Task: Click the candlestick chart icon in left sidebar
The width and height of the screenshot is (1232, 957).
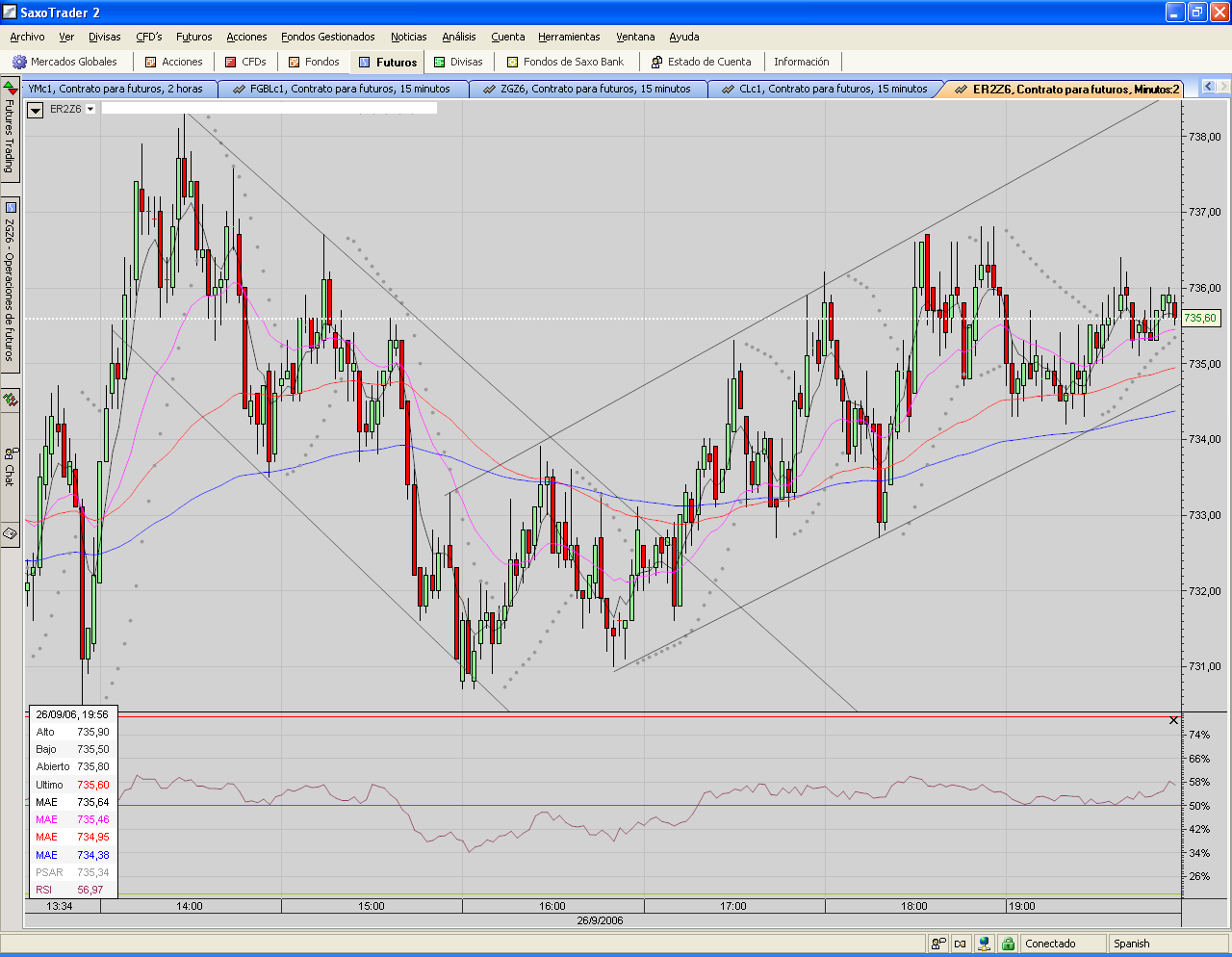Action: click(10, 399)
